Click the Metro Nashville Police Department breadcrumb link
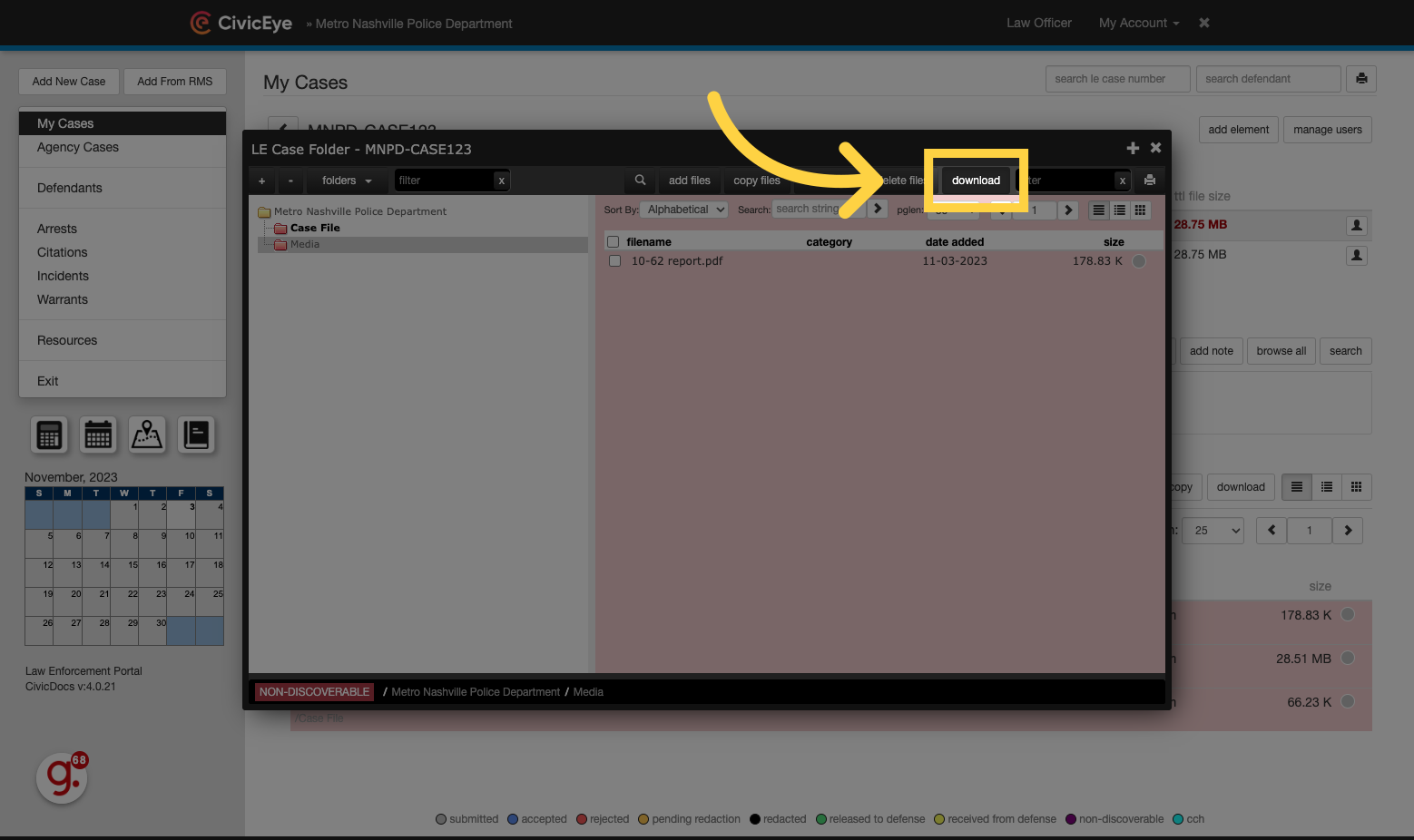Image resolution: width=1414 pixels, height=840 pixels. [476, 692]
